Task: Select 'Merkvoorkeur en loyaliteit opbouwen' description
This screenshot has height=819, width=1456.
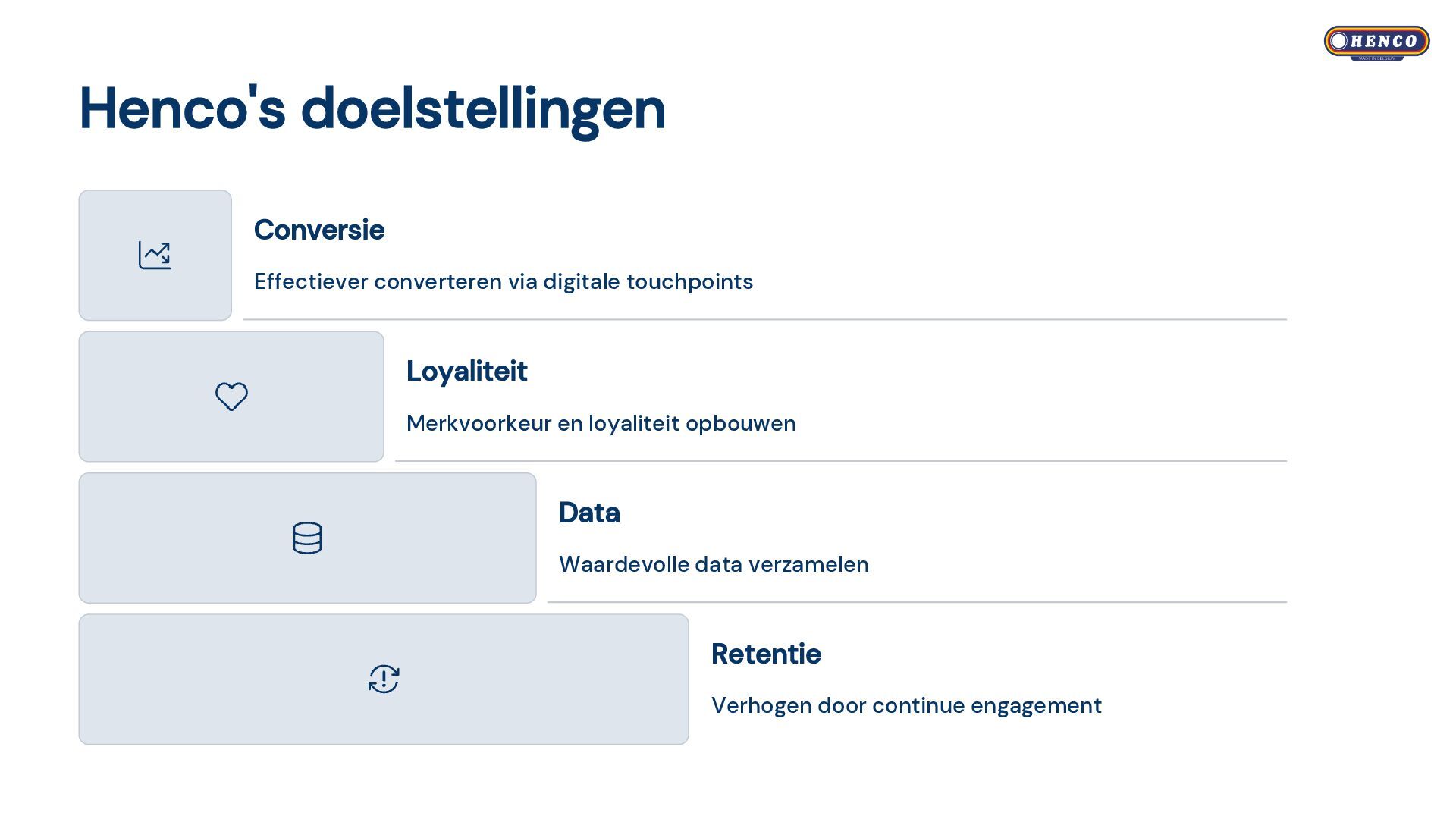Action: point(601,423)
